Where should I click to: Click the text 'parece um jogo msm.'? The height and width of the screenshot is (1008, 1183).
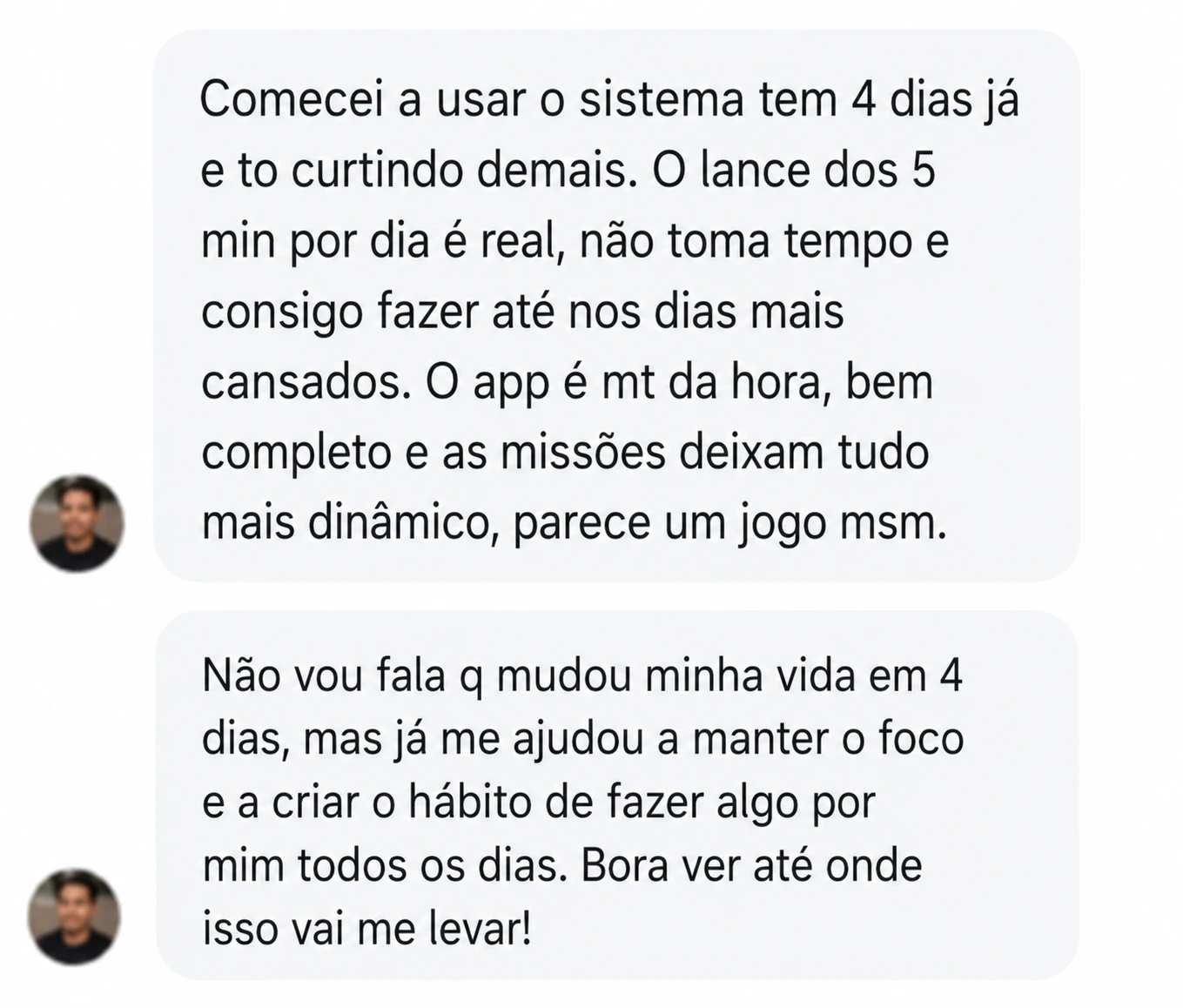tap(729, 525)
